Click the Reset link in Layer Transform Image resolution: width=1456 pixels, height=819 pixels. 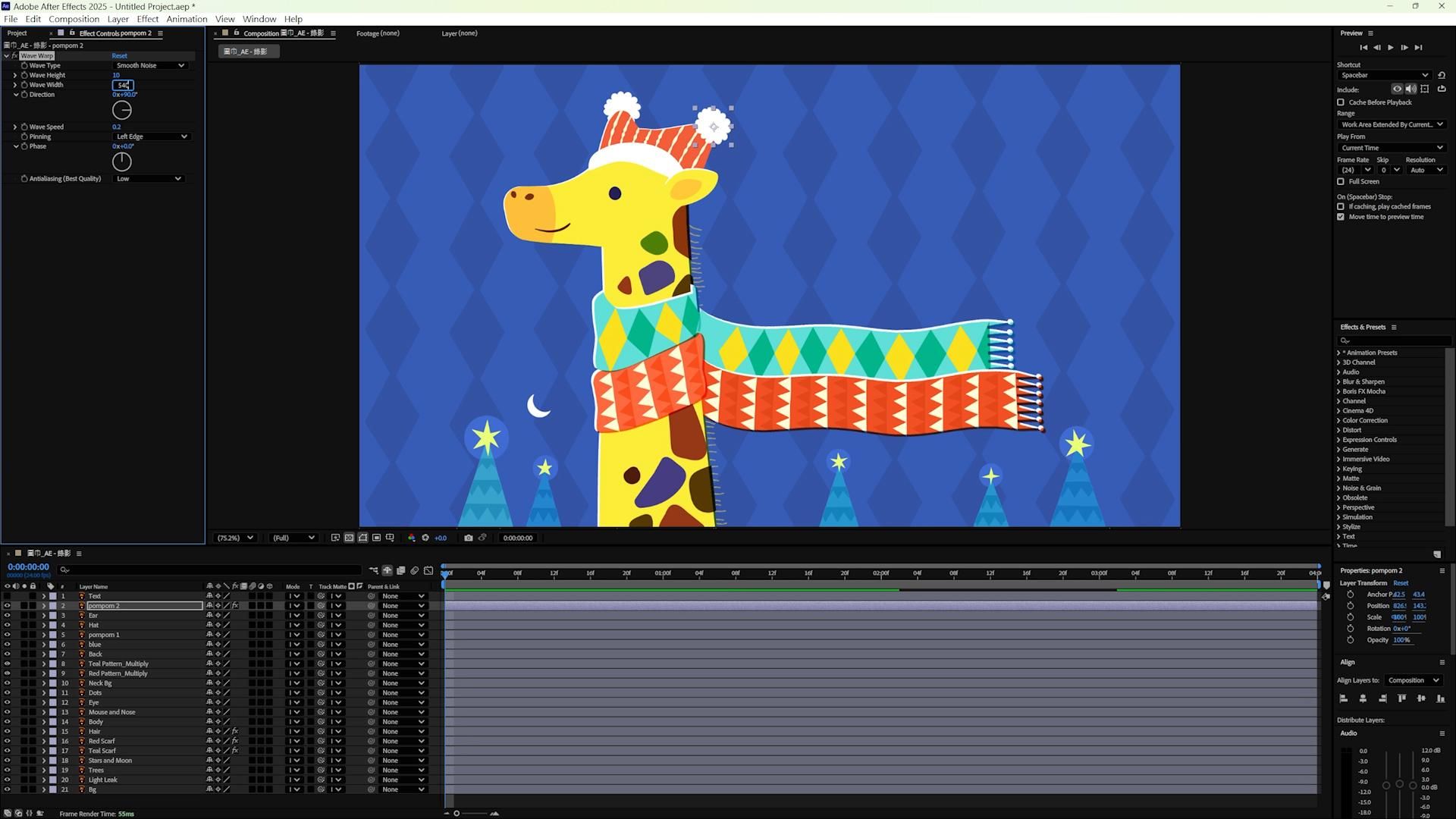point(1400,583)
